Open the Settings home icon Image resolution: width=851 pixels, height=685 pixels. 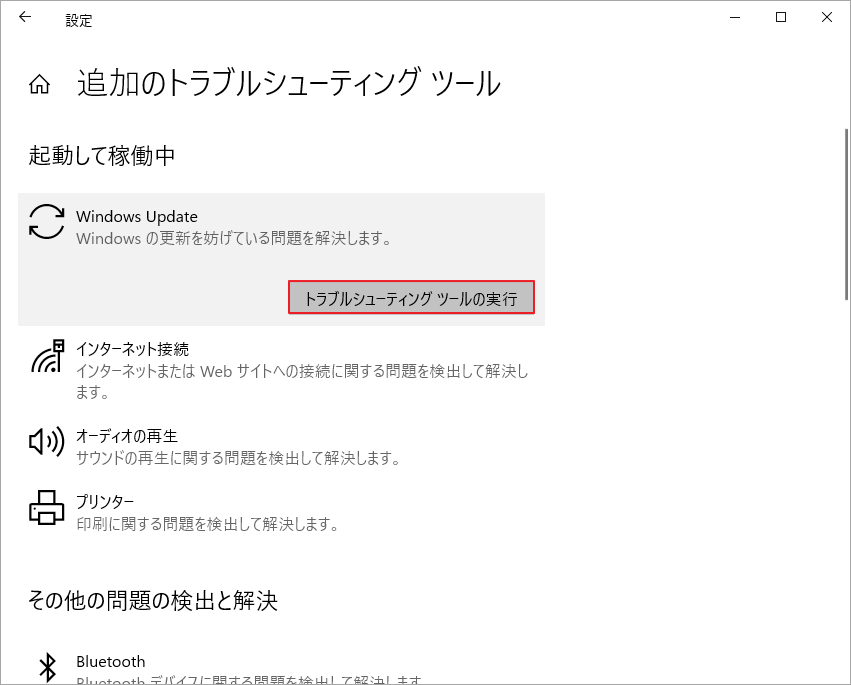click(x=39, y=85)
